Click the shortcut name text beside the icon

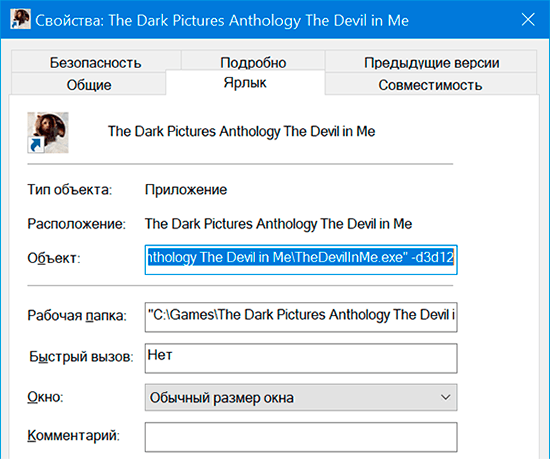coord(241,131)
